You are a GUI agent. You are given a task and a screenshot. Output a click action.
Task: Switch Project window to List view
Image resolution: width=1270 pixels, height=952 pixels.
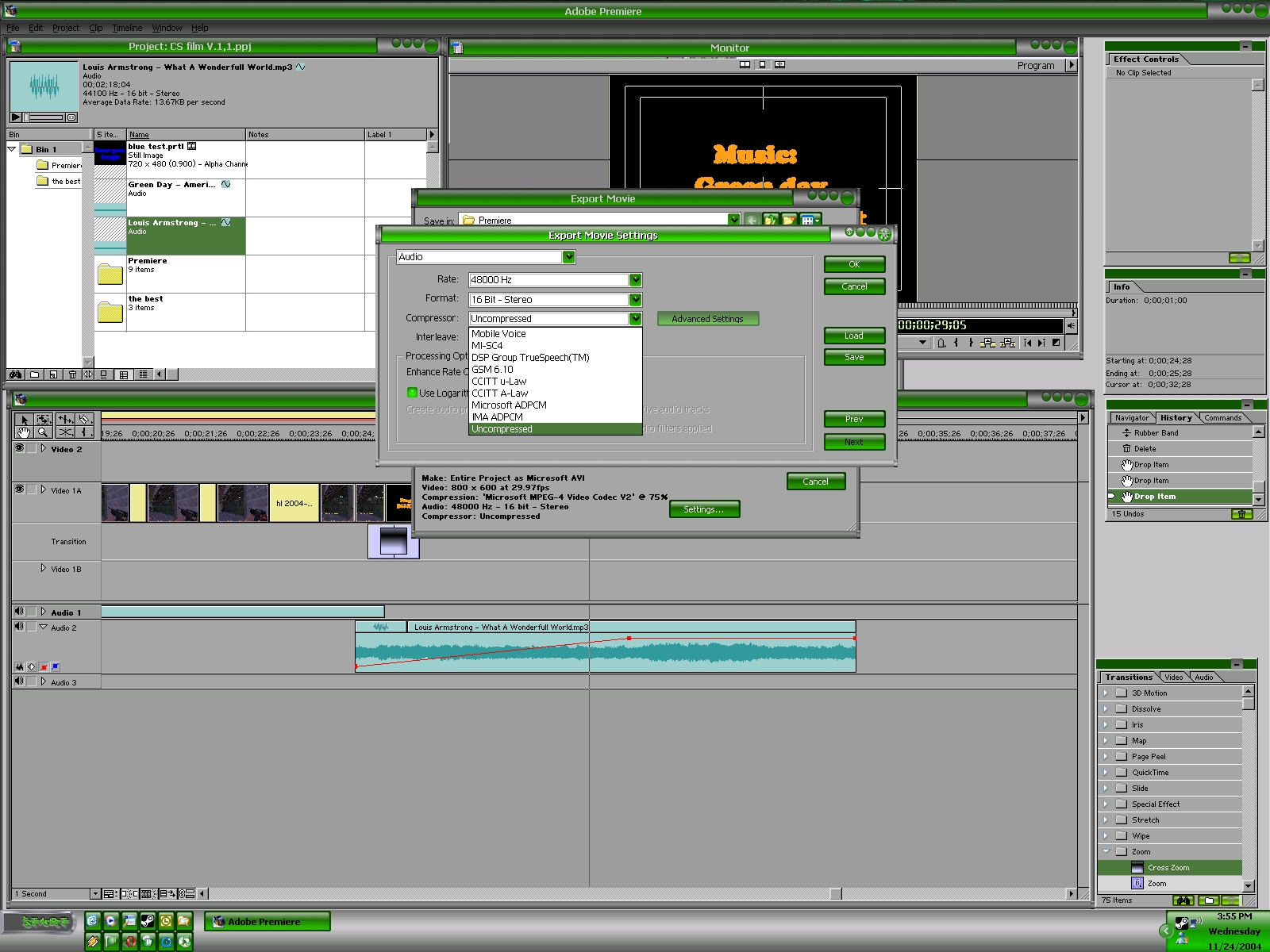pos(143,374)
